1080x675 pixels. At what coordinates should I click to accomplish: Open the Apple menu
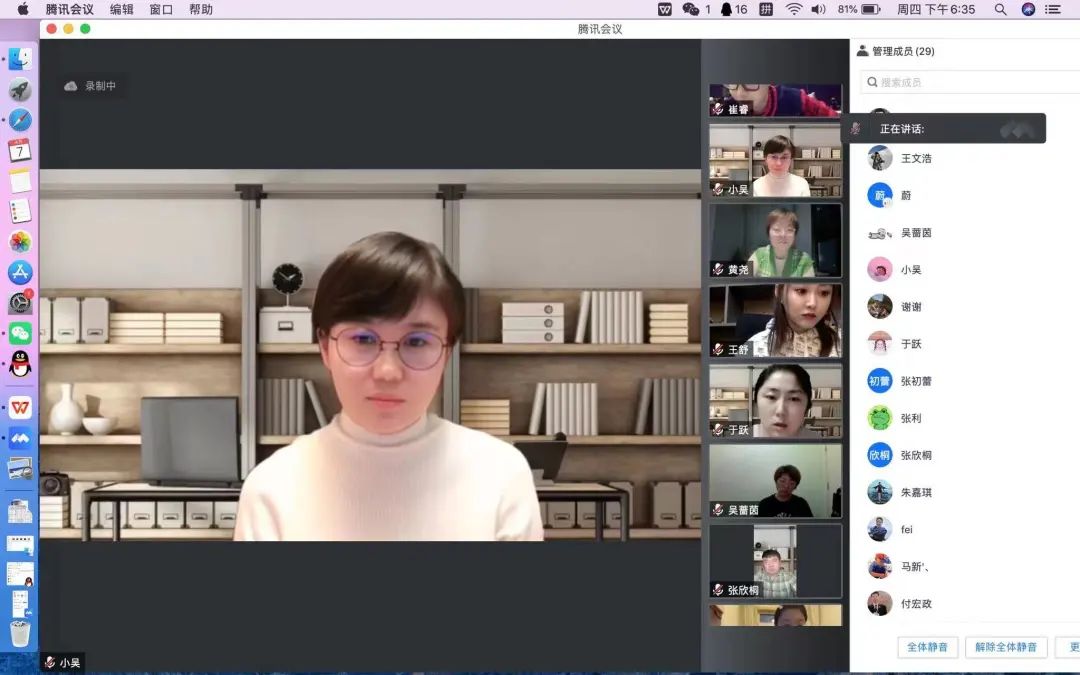tap(23, 9)
